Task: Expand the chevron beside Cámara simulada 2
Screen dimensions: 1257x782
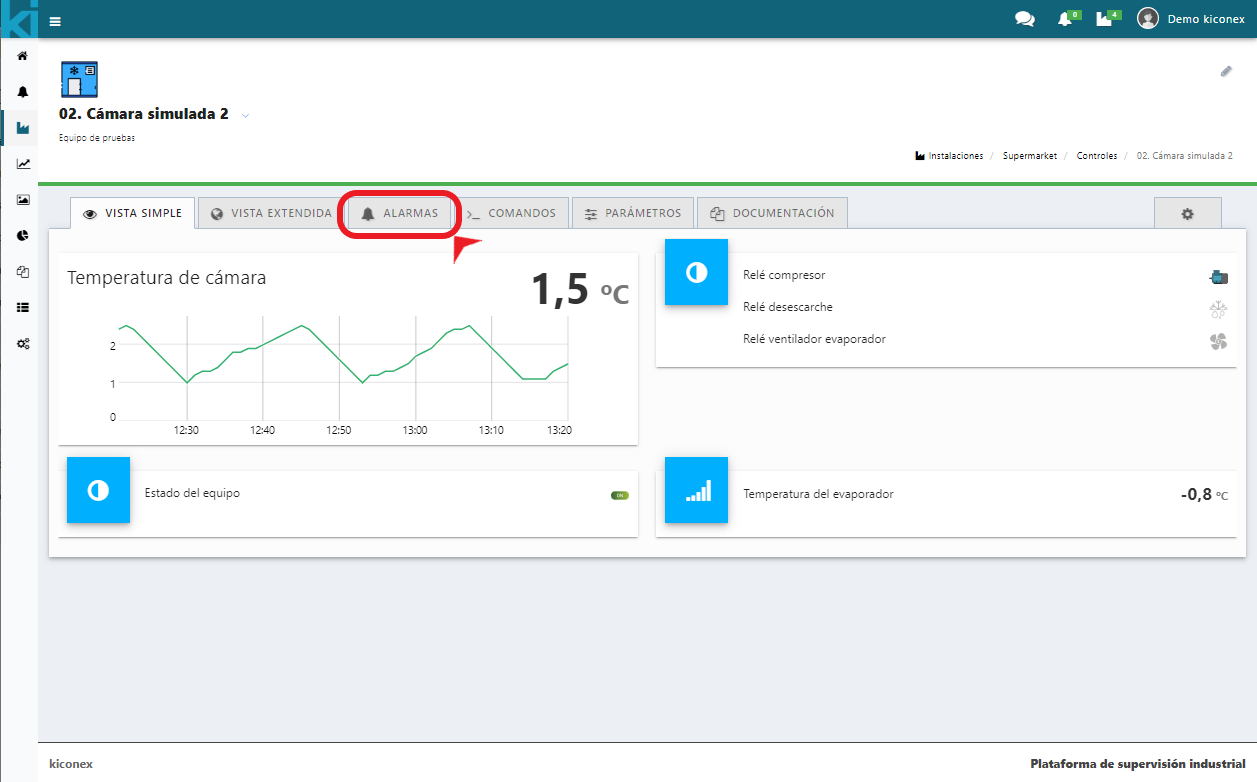Action: coord(245,116)
